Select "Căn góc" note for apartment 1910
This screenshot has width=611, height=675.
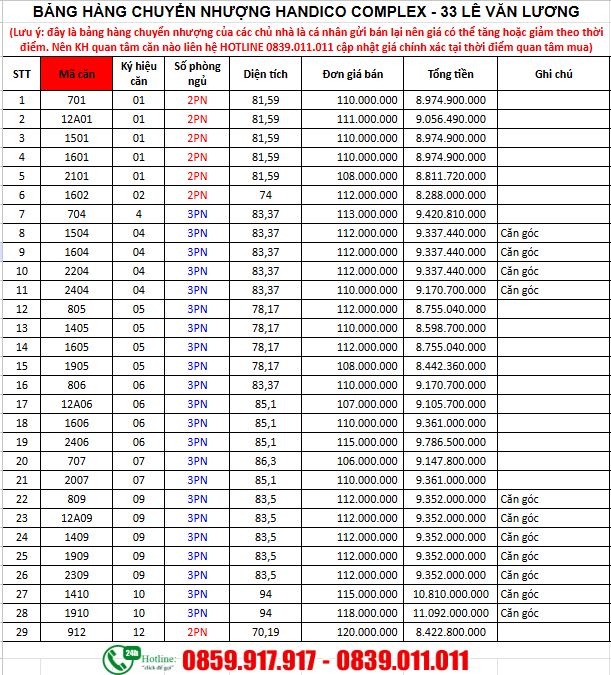[x=520, y=613]
